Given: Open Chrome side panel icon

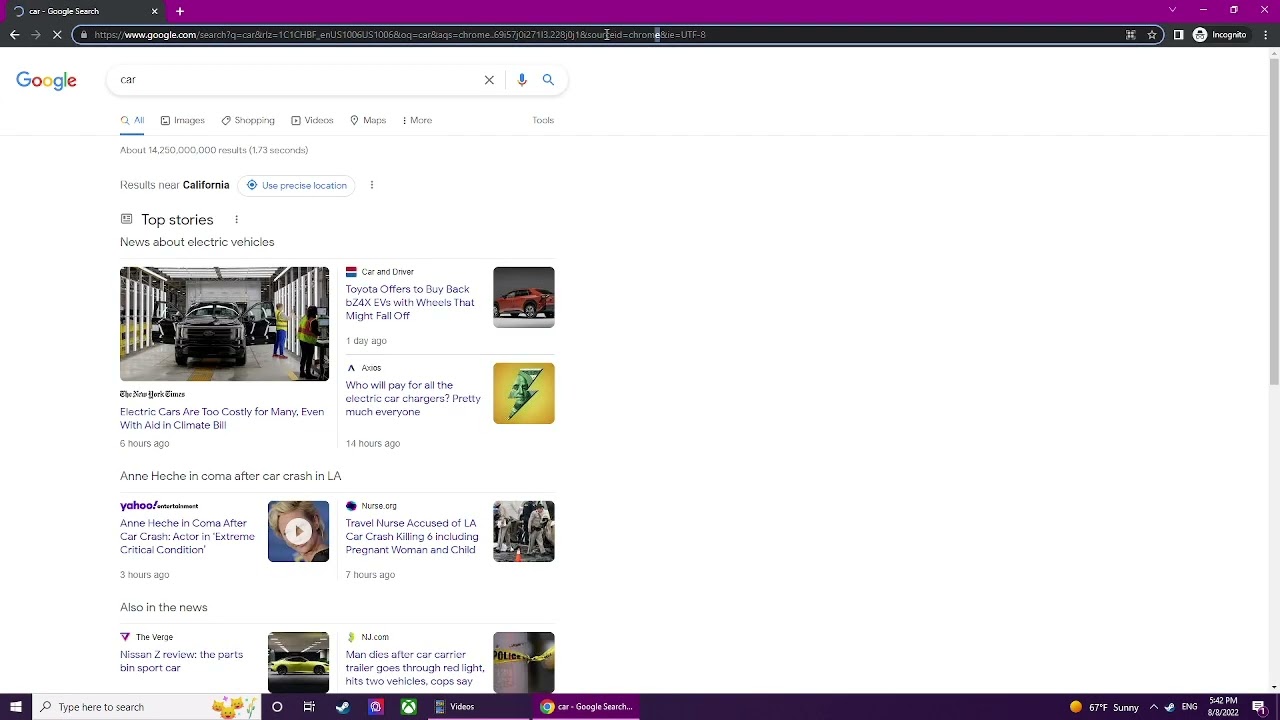Looking at the screenshot, I should tap(1178, 35).
